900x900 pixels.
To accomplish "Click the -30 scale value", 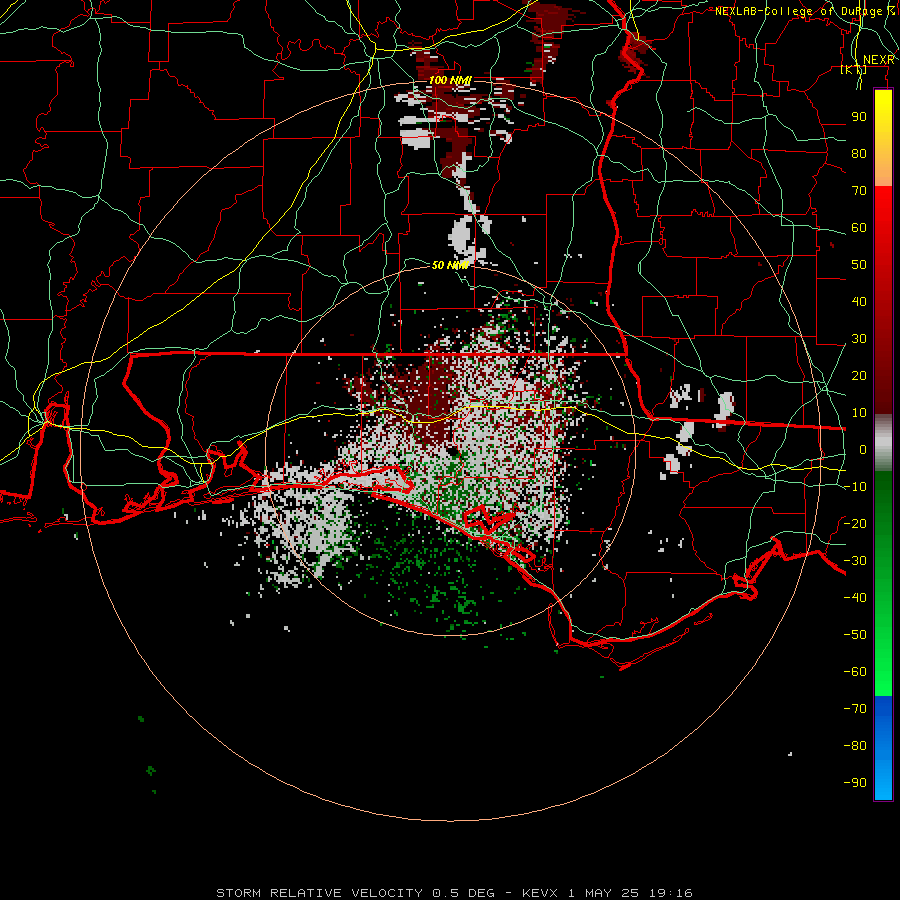I will click(855, 561).
